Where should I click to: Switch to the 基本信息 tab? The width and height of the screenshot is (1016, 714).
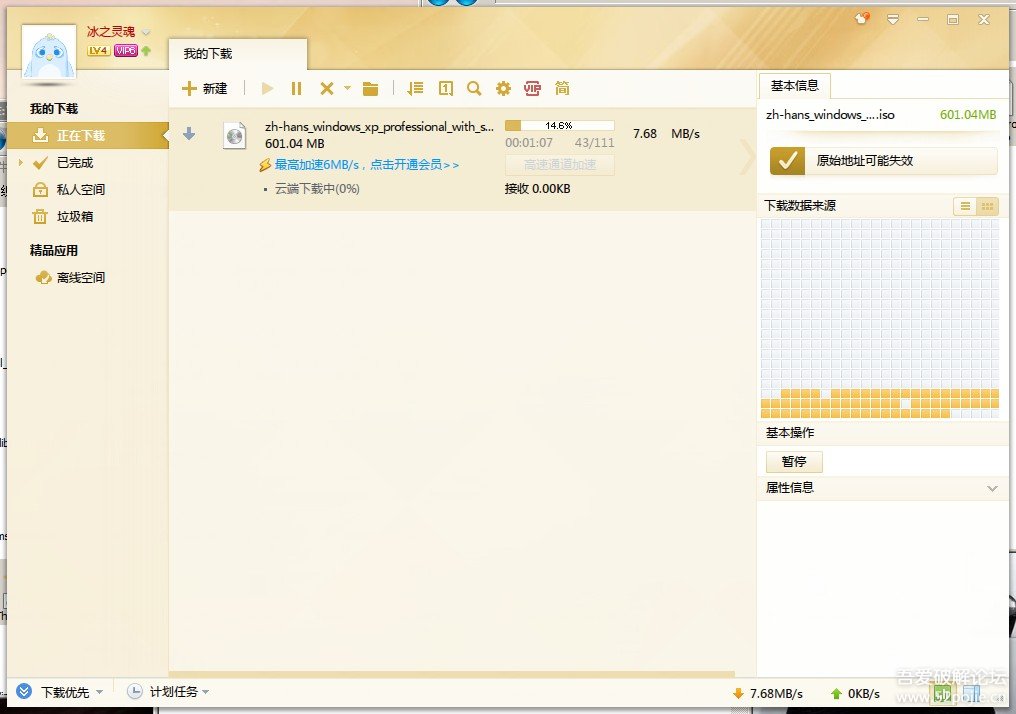(x=794, y=87)
